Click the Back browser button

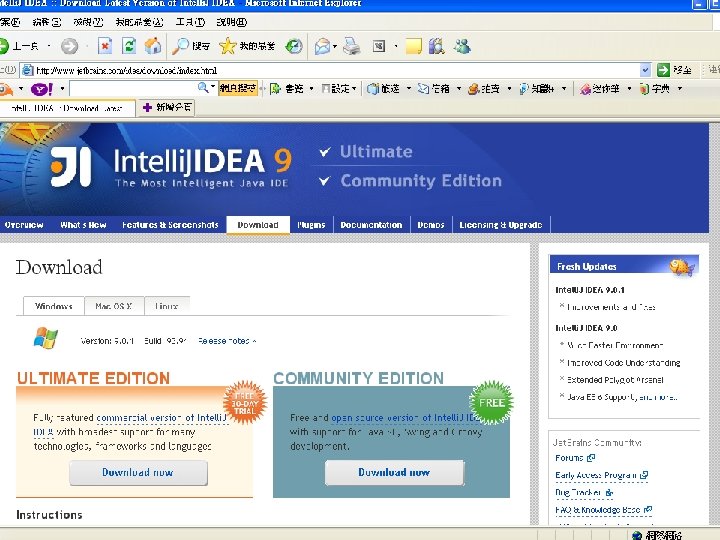[x=19, y=46]
